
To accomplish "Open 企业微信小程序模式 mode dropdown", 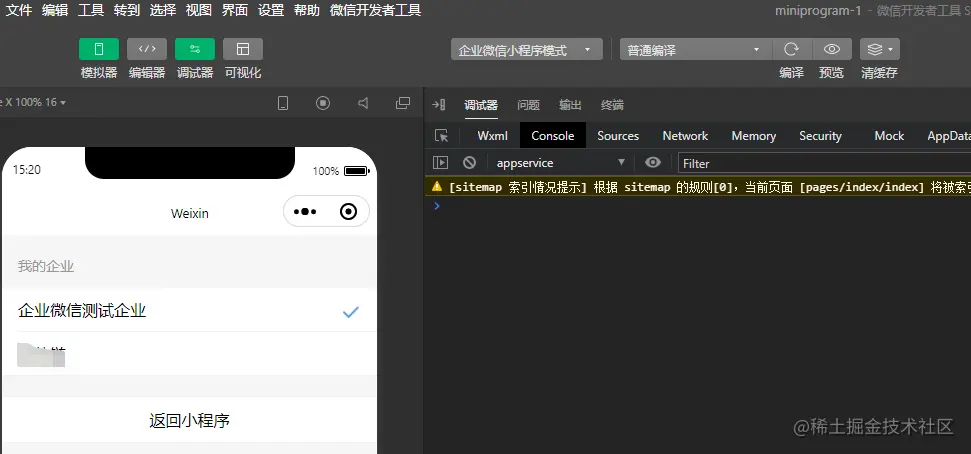I will pos(526,50).
